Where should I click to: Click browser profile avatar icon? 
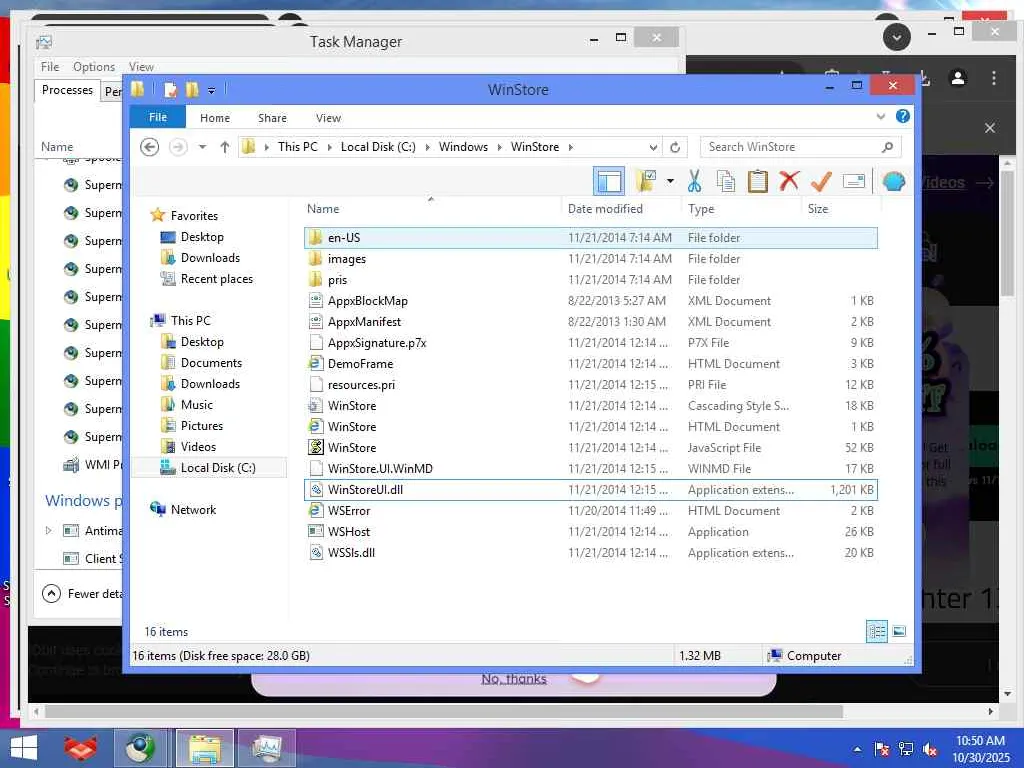click(958, 78)
